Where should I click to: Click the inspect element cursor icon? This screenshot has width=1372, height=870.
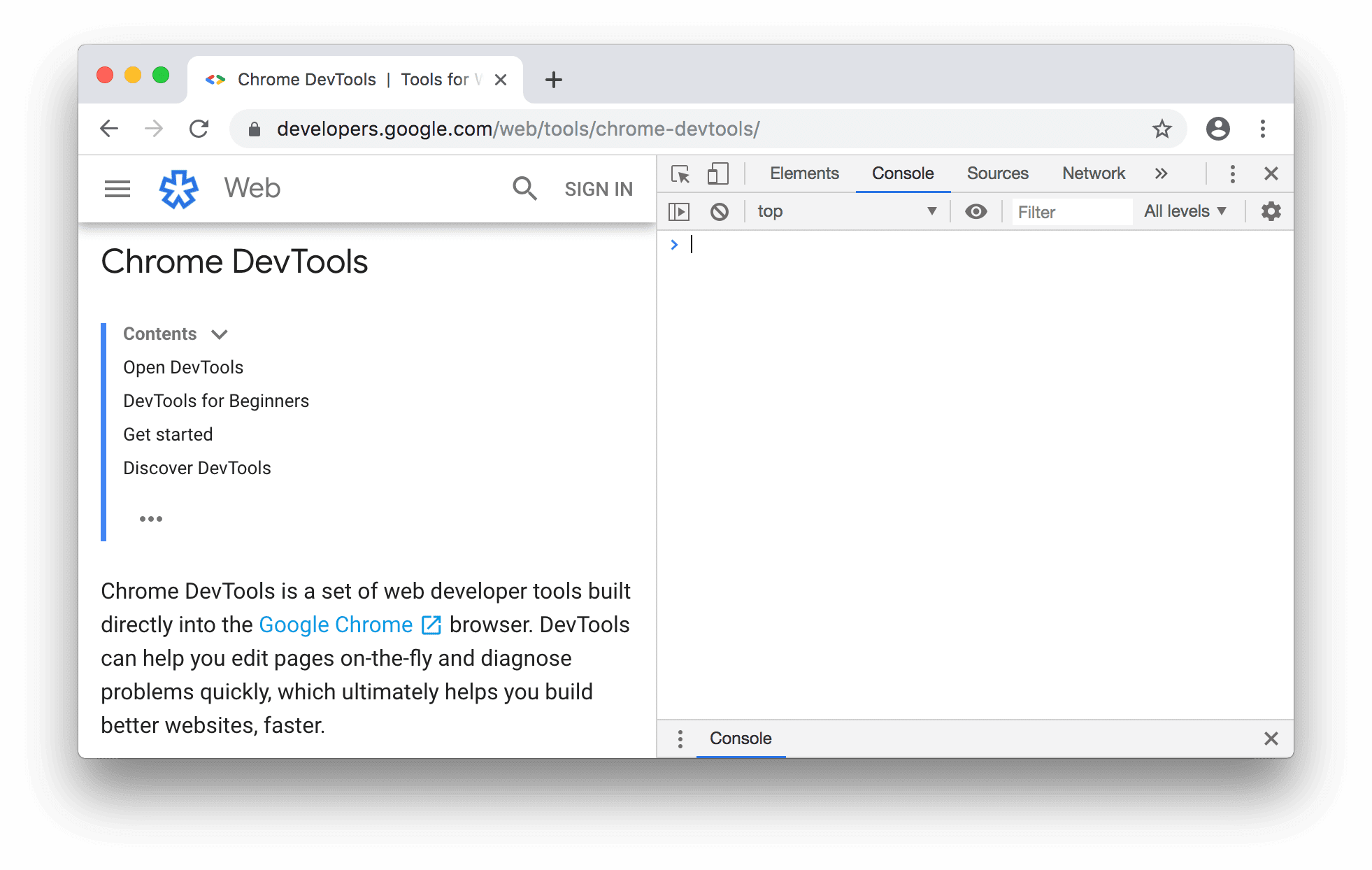(680, 173)
